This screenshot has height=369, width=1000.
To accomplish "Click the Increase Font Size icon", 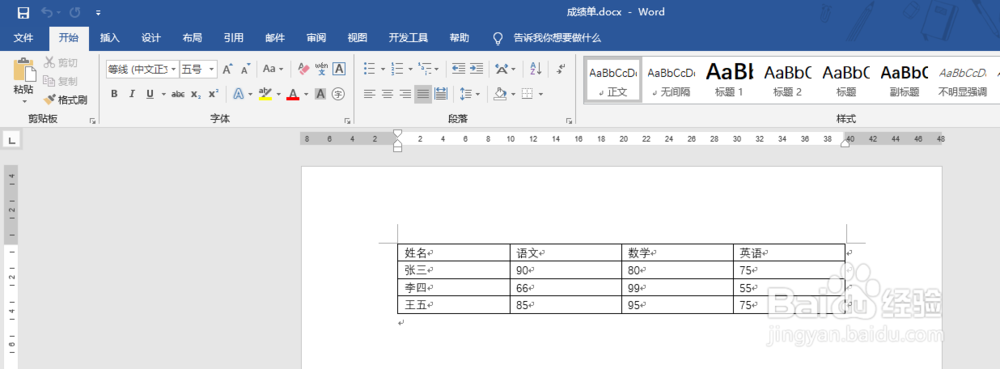I will tap(228, 69).
